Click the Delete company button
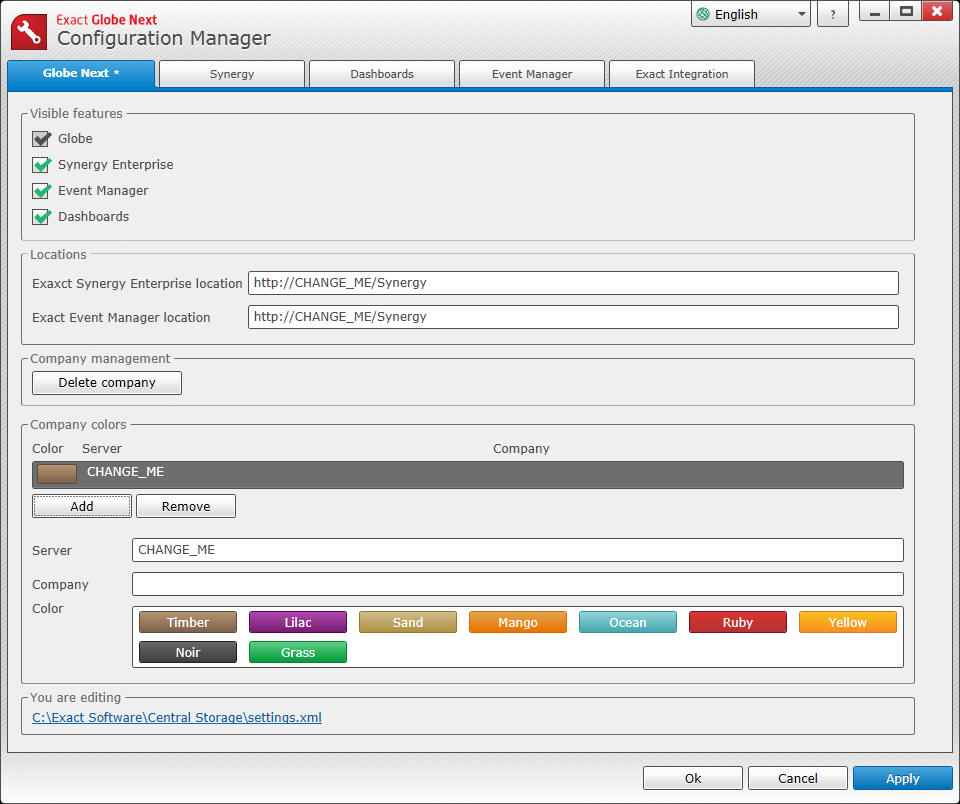Viewport: 960px width, 804px height. click(x=106, y=383)
